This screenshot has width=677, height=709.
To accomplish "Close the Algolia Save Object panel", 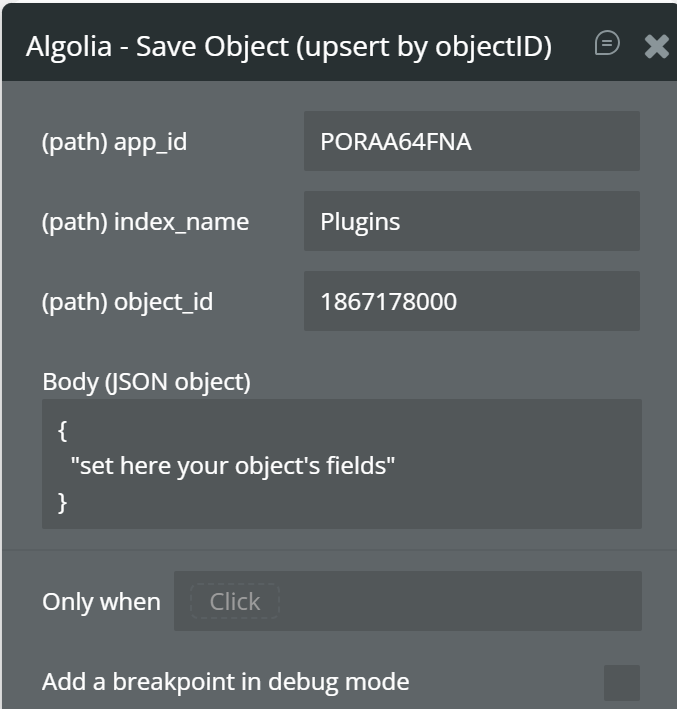I will tap(656, 46).
